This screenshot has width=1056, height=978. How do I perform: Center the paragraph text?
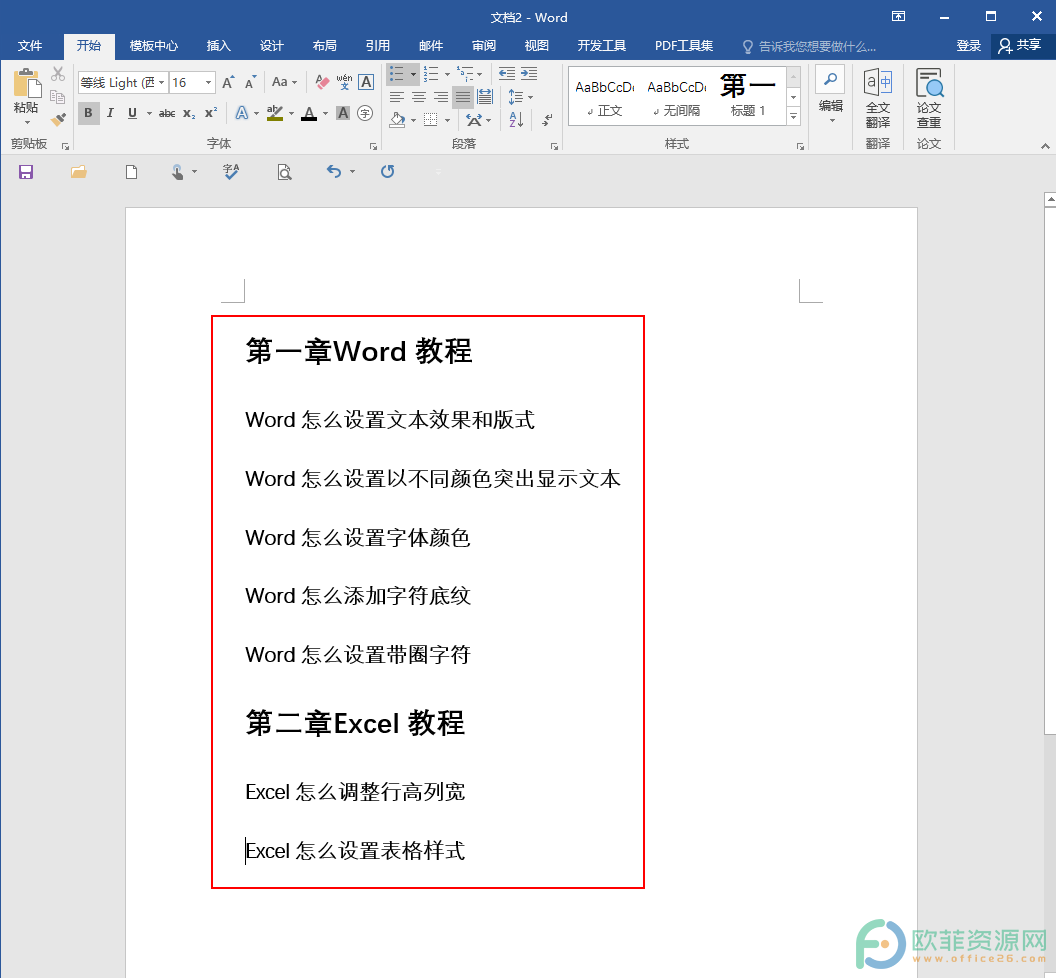coord(418,97)
